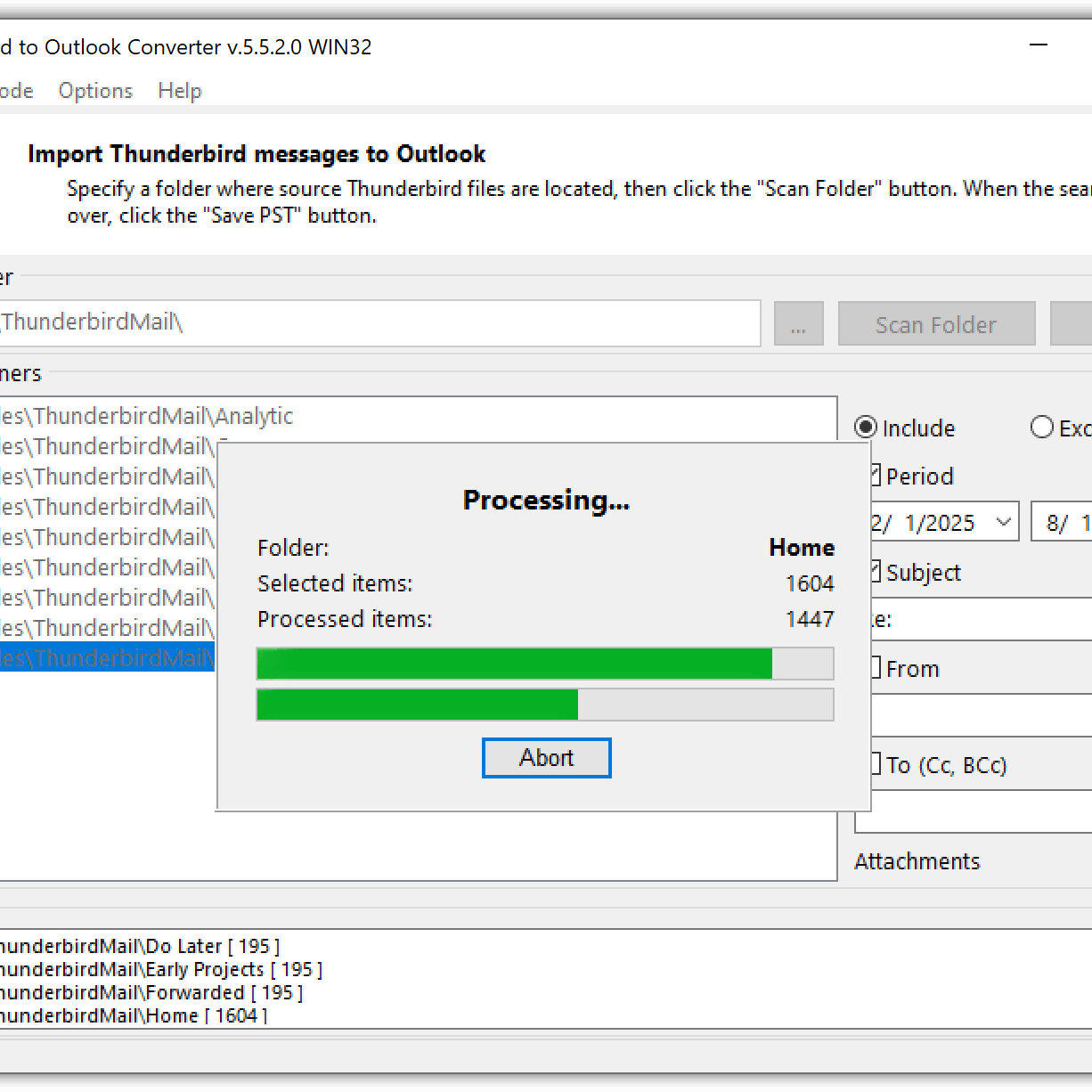Viewport: 1092px width, 1092px height.
Task: Select the highlighted ThunderbirdMail list entry
Action: coord(107,657)
